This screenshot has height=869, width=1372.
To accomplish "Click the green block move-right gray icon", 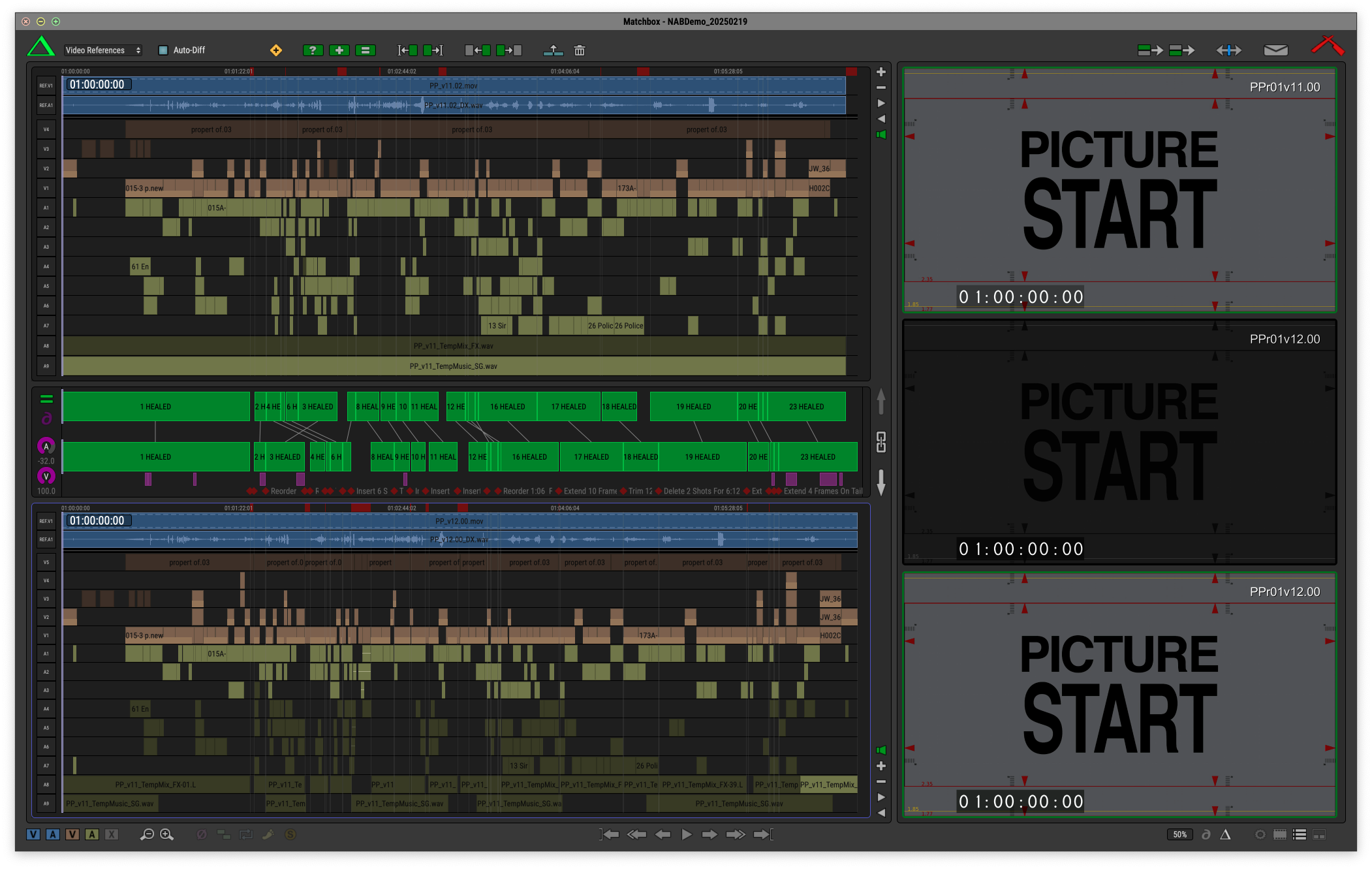I will 509,50.
